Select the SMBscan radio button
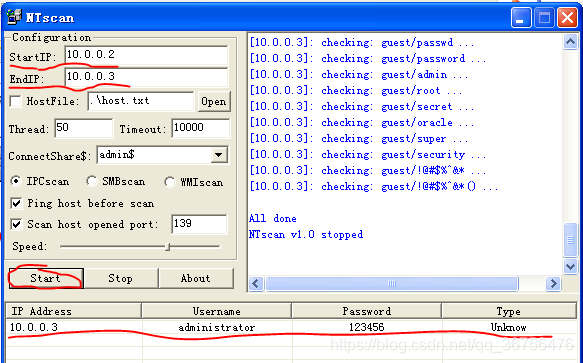 pyautogui.click(x=91, y=182)
